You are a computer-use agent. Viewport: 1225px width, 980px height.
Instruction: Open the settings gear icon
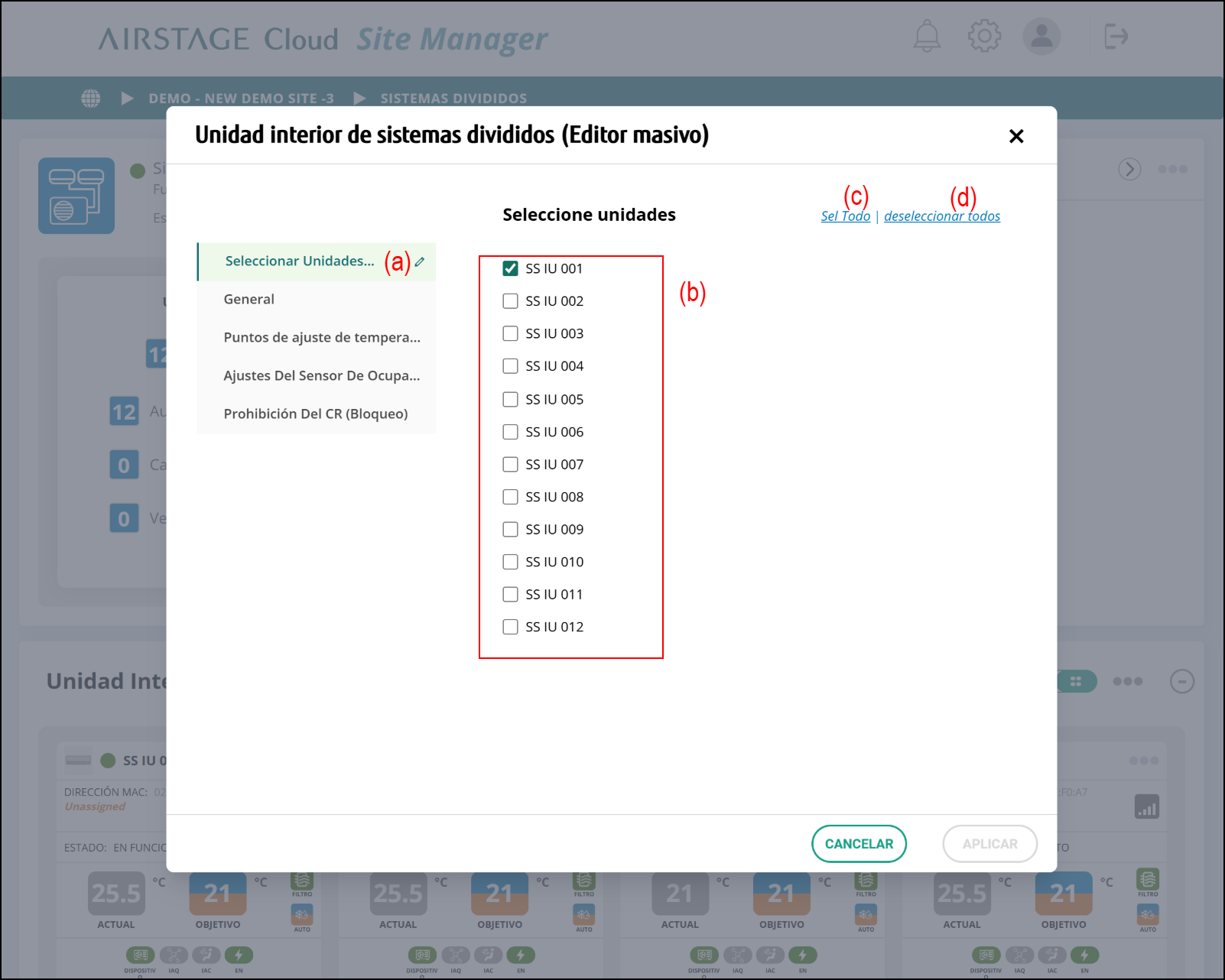tap(984, 37)
